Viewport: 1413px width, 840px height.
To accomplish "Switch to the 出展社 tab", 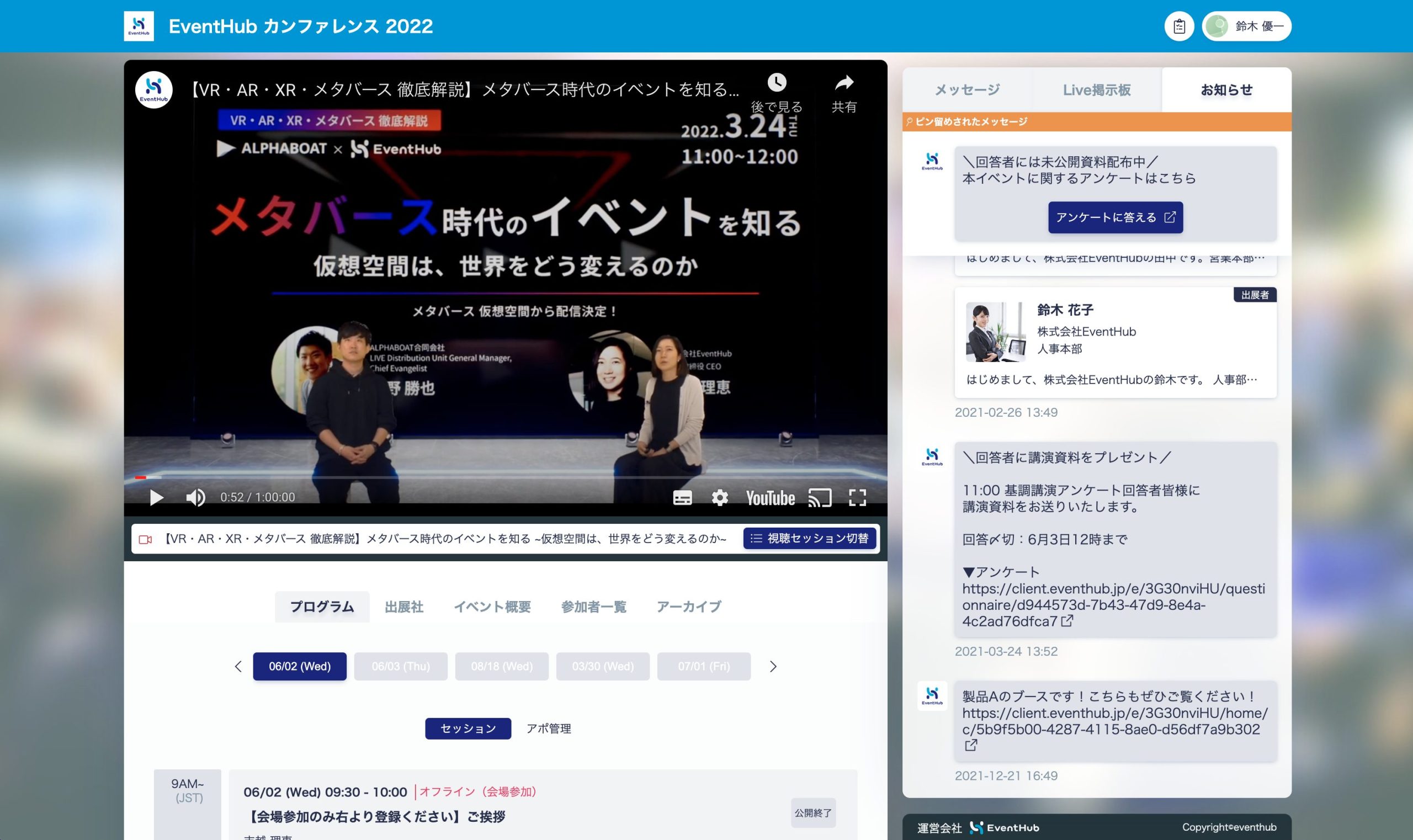I will pos(403,607).
